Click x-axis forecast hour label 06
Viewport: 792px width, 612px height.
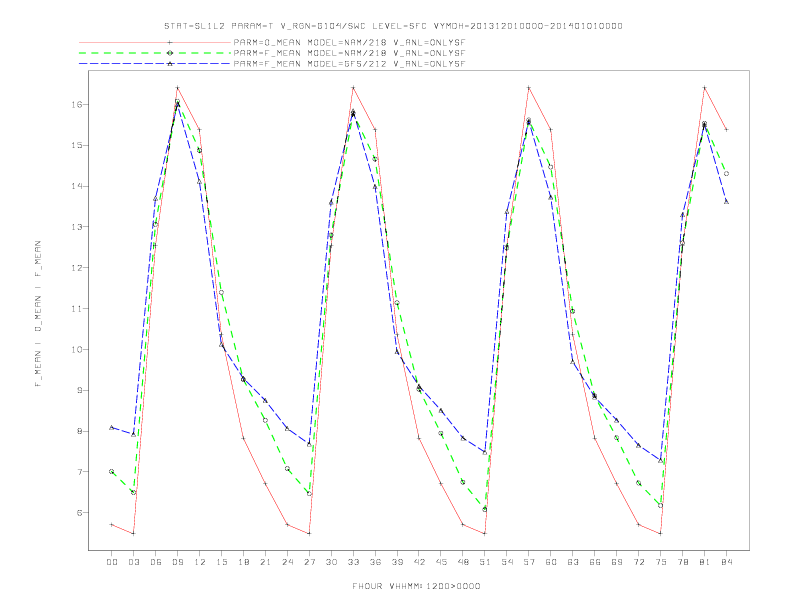pyautogui.click(x=156, y=562)
